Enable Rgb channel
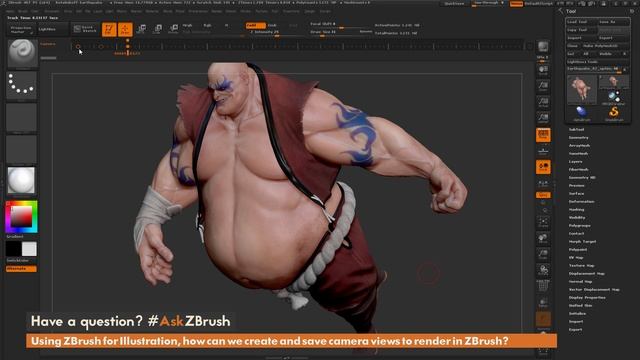Screen dimensions: 640x360 [x=207, y=25]
